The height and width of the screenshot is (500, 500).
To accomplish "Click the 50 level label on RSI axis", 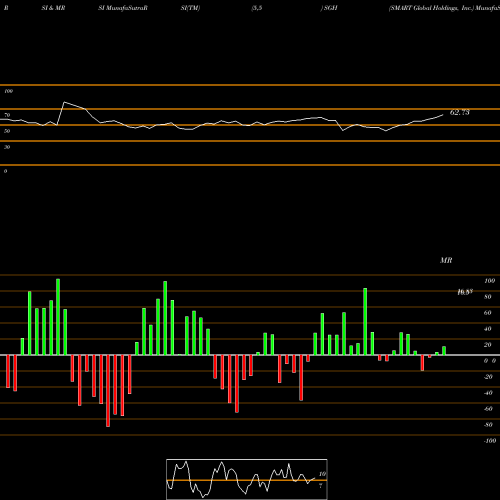I will click(x=7, y=131).
